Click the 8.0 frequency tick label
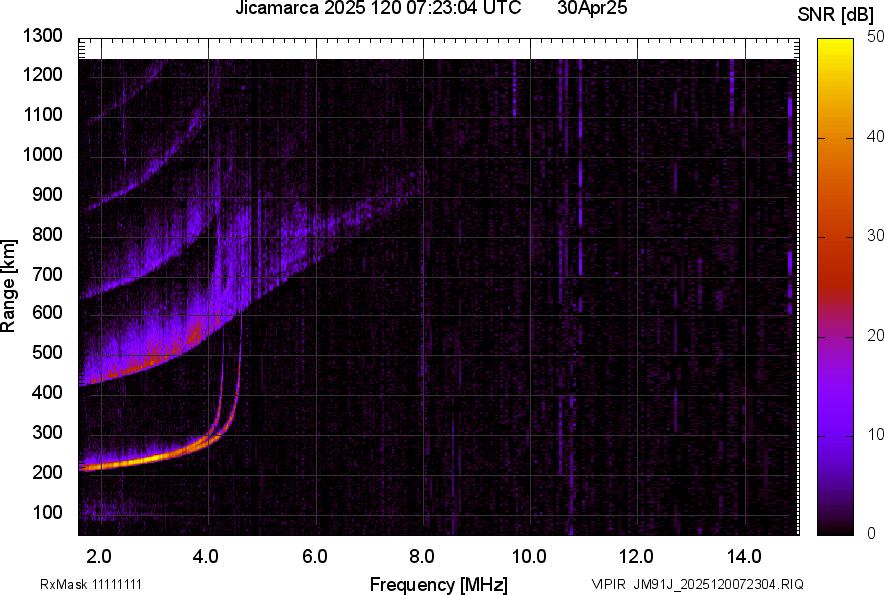Viewport: 884px width, 595px height. coord(422,557)
